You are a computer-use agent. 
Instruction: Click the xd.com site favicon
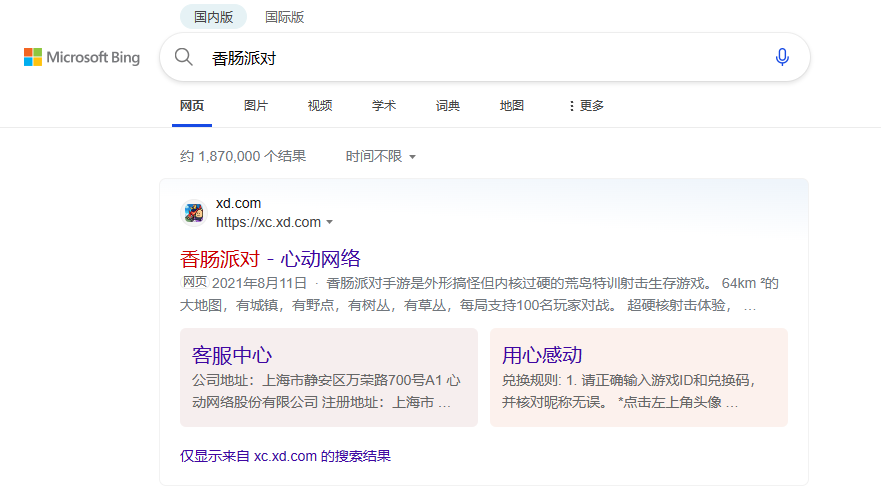pyautogui.click(x=194, y=213)
